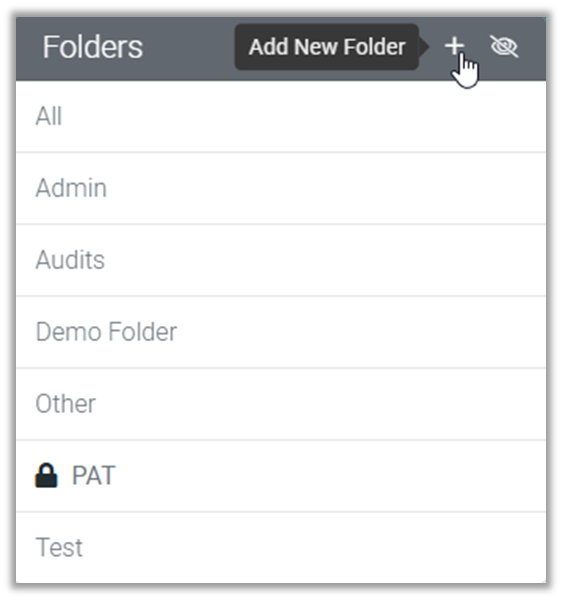This screenshot has height=600, width=562.
Task: Click the padlock icon beside PAT
Action: click(46, 475)
